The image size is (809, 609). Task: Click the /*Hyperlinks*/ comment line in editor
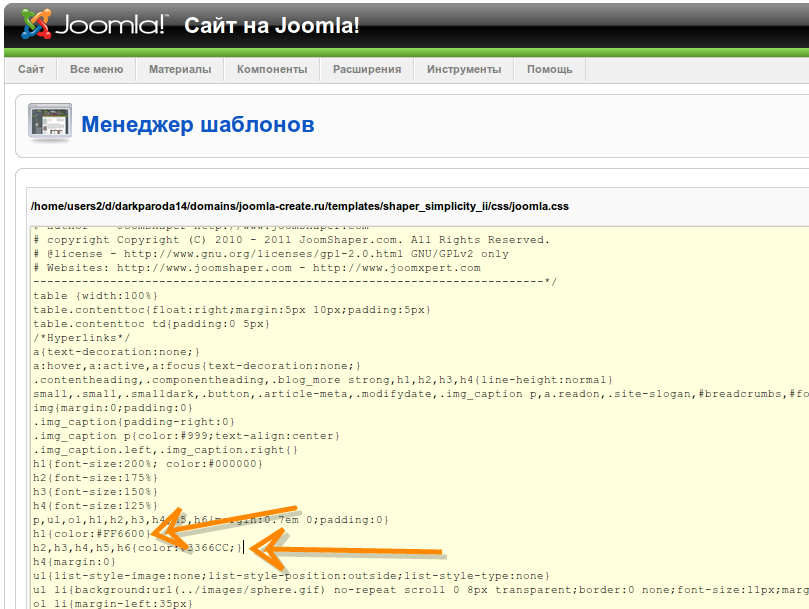[x=75, y=338]
